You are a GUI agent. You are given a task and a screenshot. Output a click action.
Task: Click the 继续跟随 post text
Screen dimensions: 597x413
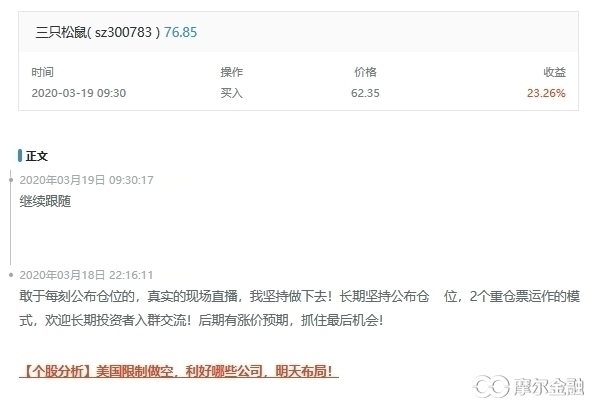click(45, 201)
